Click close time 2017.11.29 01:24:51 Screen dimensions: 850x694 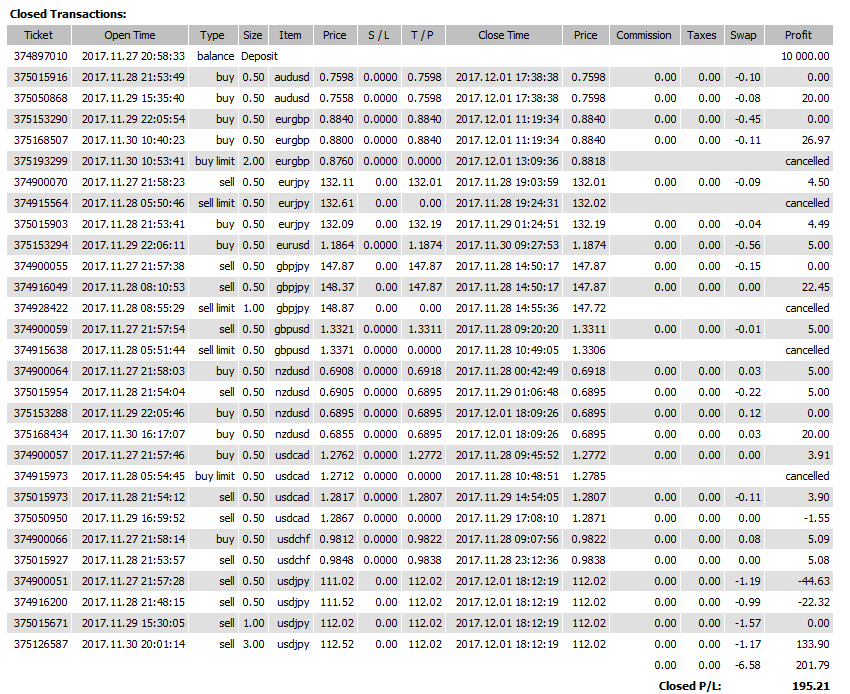point(507,224)
